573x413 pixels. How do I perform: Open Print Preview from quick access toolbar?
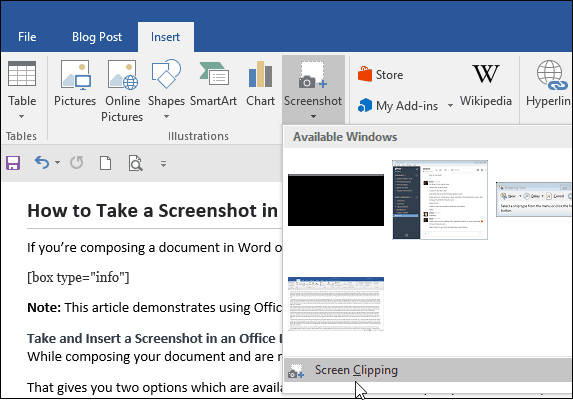(135, 163)
